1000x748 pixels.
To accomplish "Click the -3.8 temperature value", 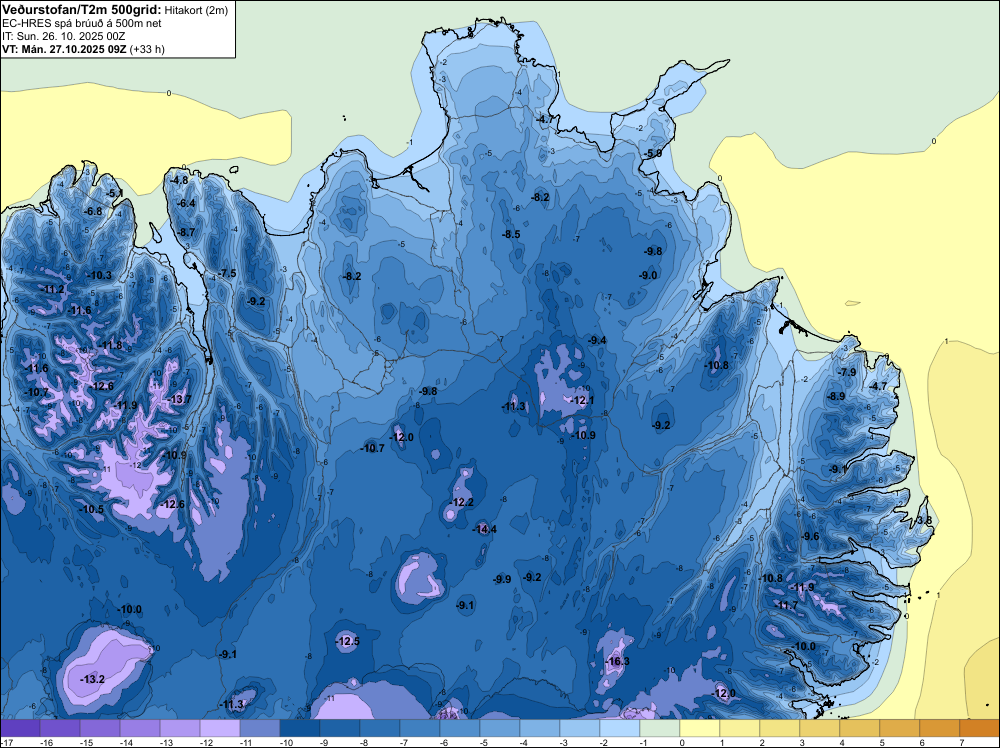I will [923, 520].
